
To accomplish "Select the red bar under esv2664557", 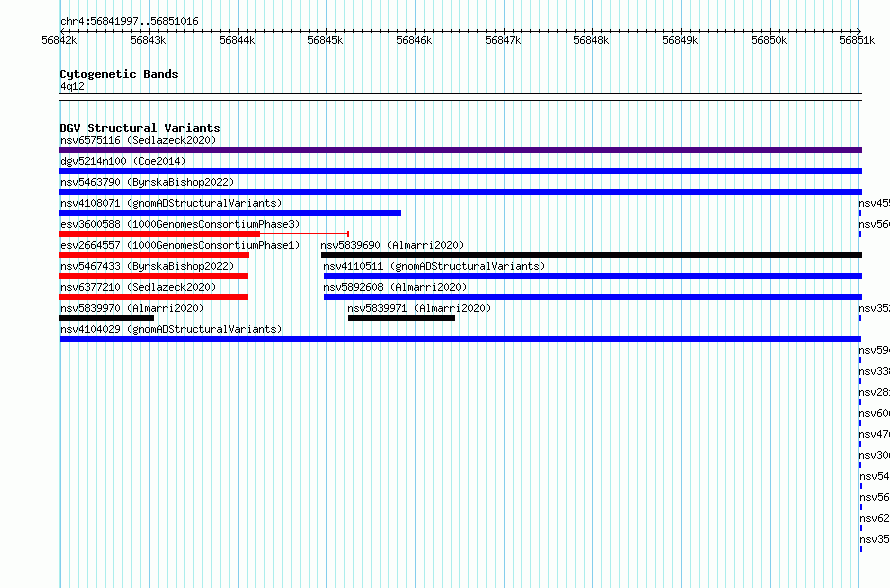I will 154,255.
